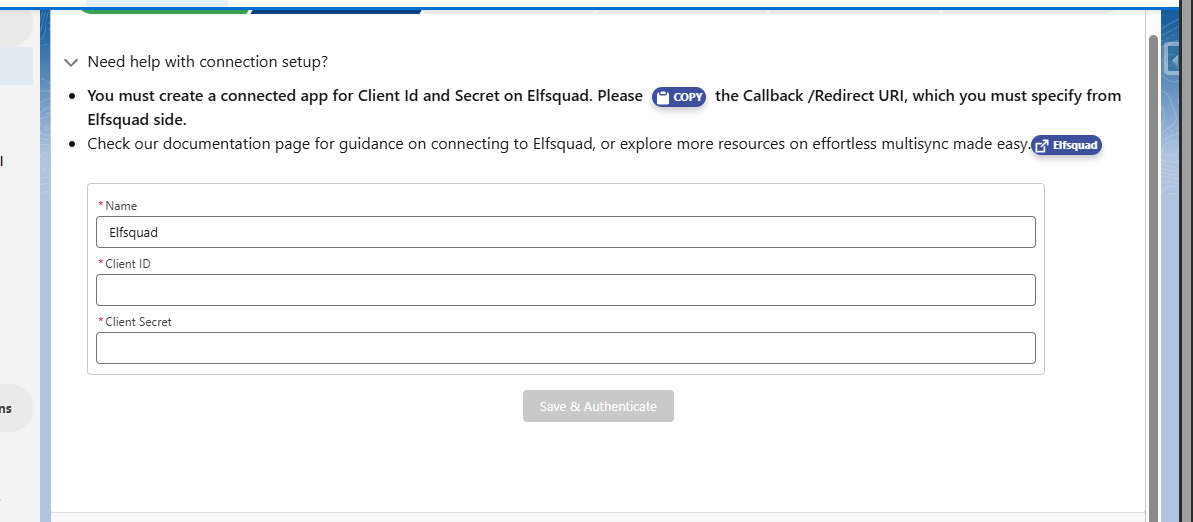1193x522 pixels.
Task: Click the 'Client ID' field label
Action: [x=127, y=264]
